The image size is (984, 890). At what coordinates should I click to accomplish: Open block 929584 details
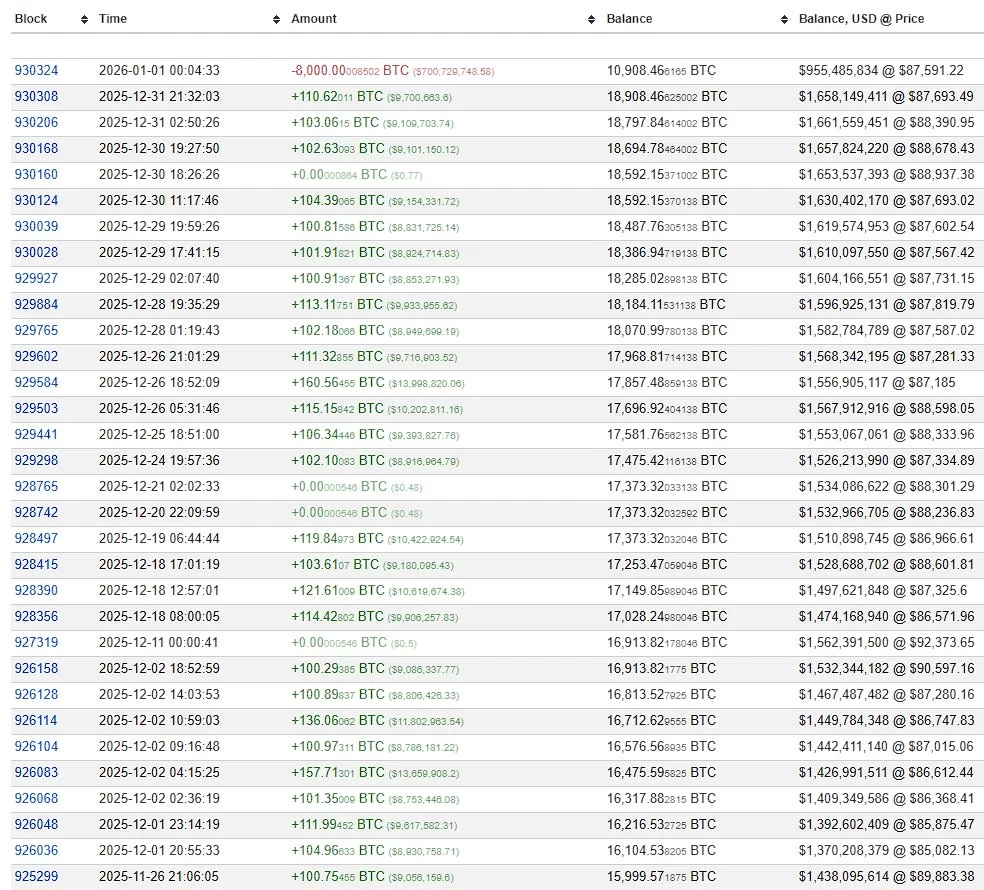(x=35, y=382)
